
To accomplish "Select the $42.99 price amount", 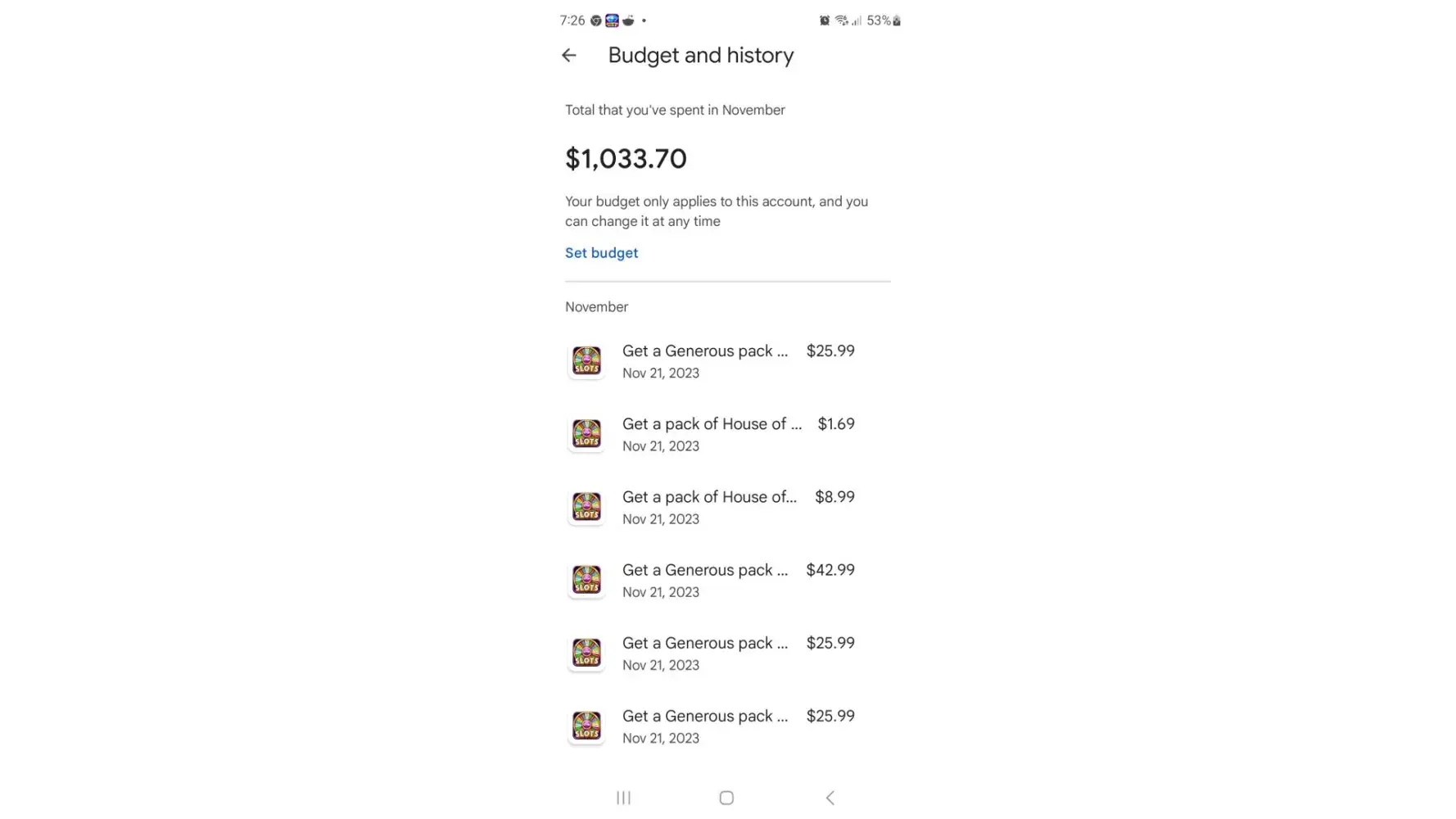I will tap(830, 570).
